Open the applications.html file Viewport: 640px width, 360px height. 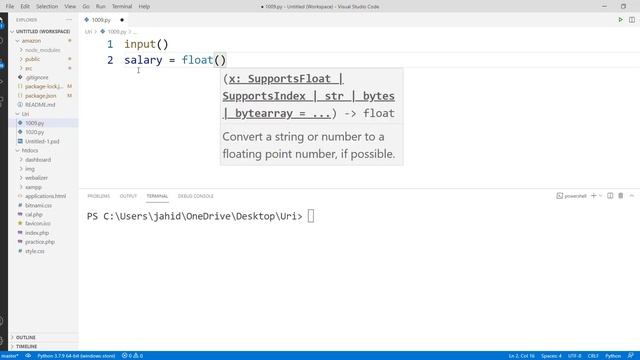tap(45, 196)
